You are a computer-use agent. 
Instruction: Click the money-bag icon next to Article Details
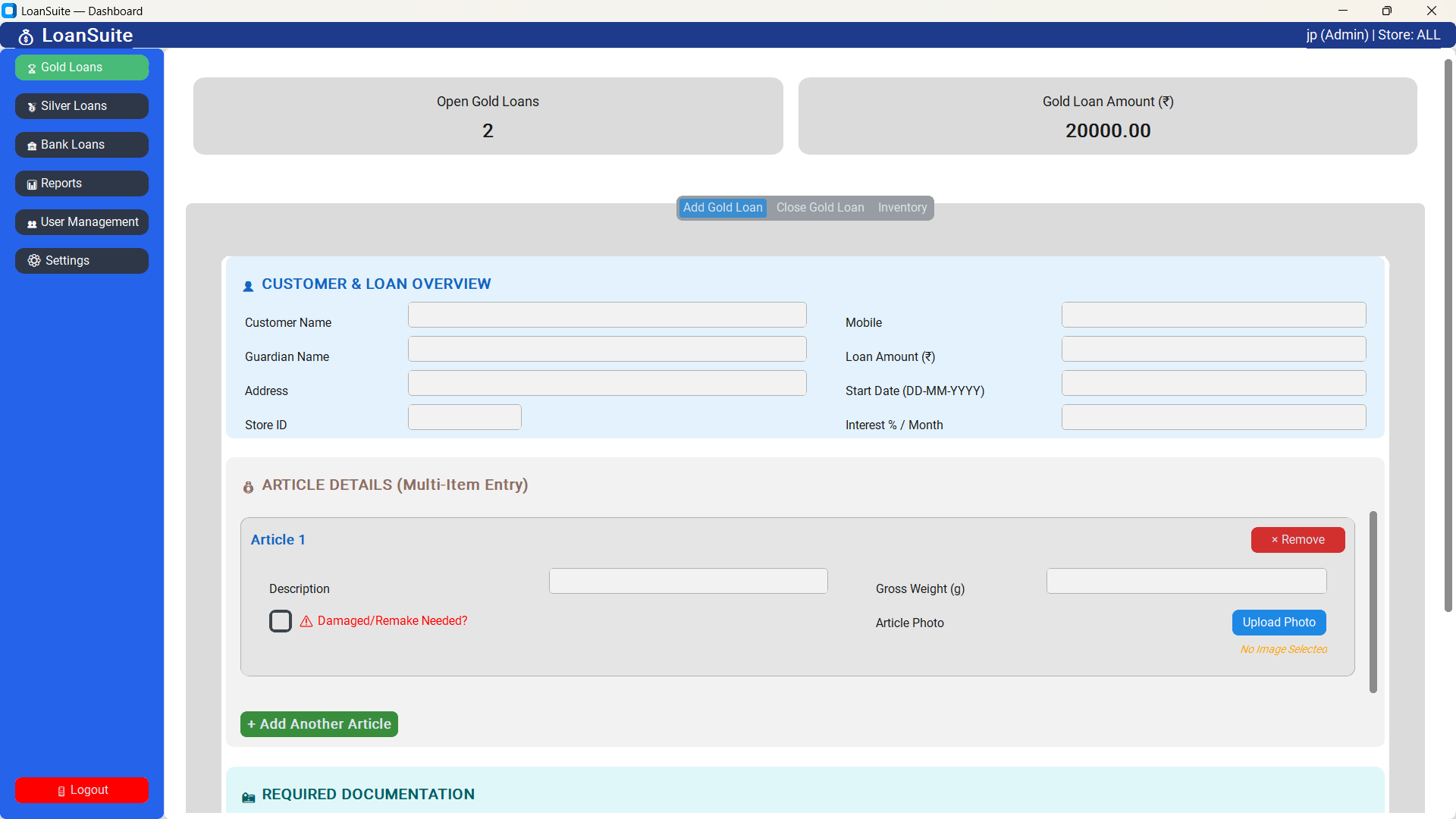click(249, 487)
